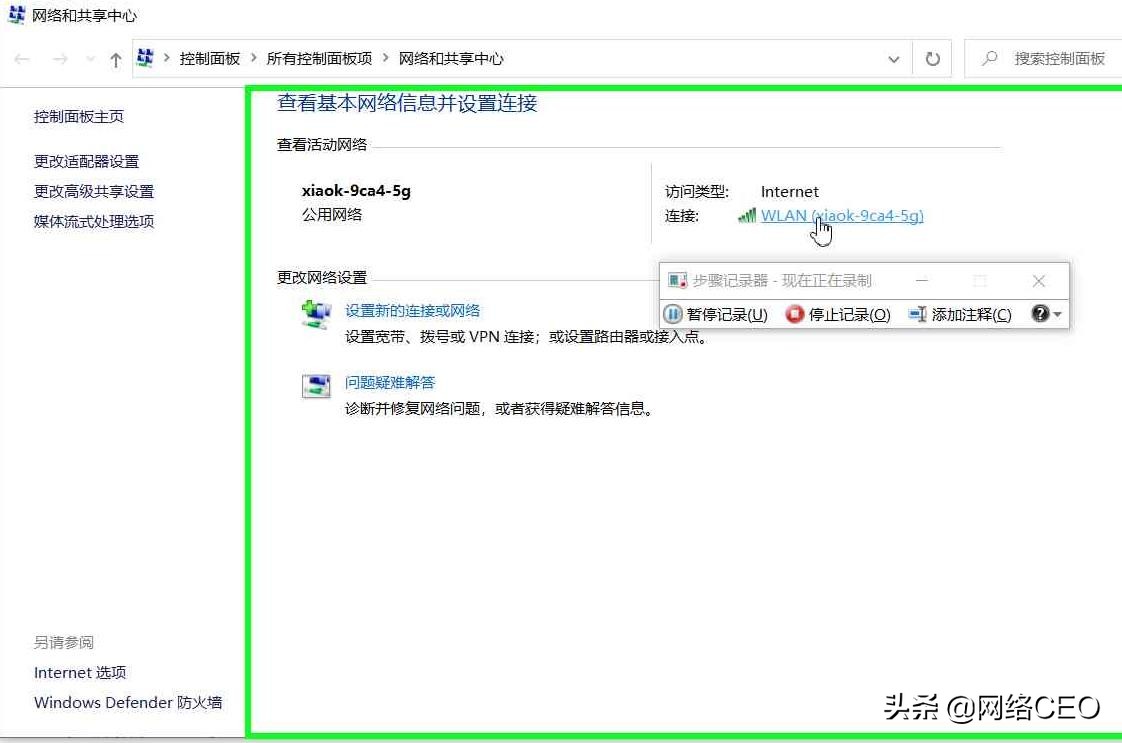Click the refresh icon in the address bar
The image size is (1122, 743).
pyautogui.click(x=932, y=58)
